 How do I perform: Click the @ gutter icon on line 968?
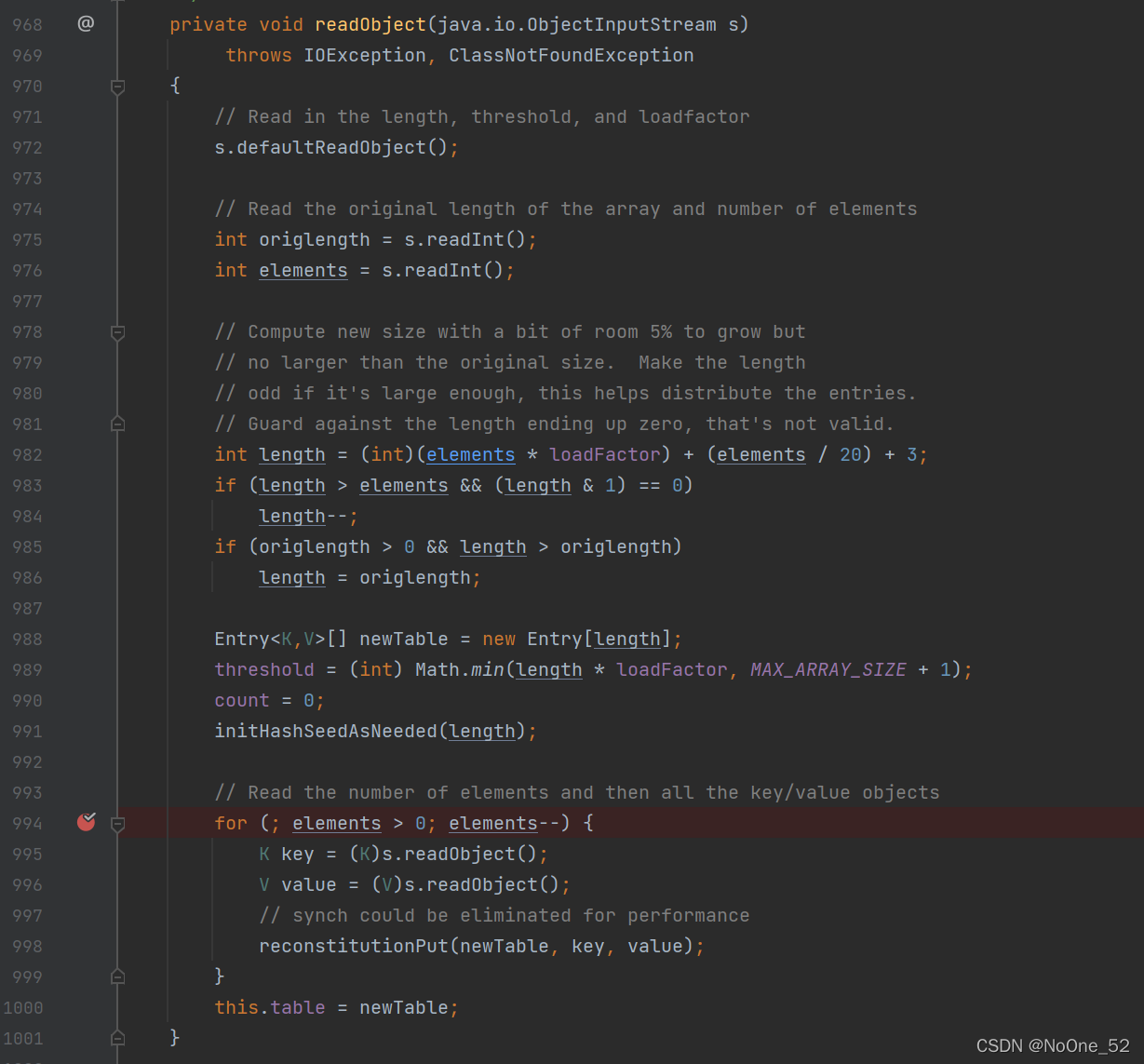pyautogui.click(x=86, y=24)
